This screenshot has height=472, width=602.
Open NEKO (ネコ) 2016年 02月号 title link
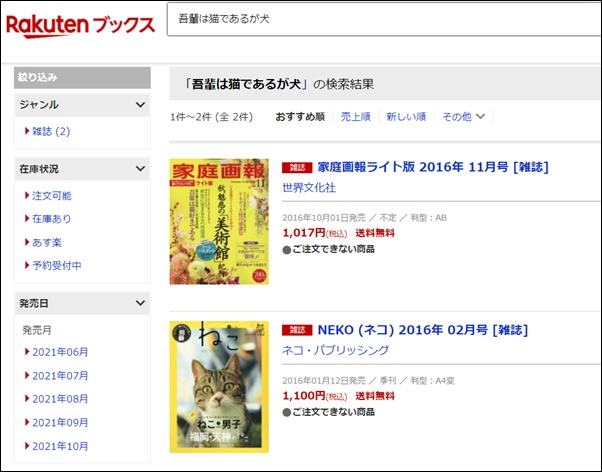pyautogui.click(x=423, y=330)
